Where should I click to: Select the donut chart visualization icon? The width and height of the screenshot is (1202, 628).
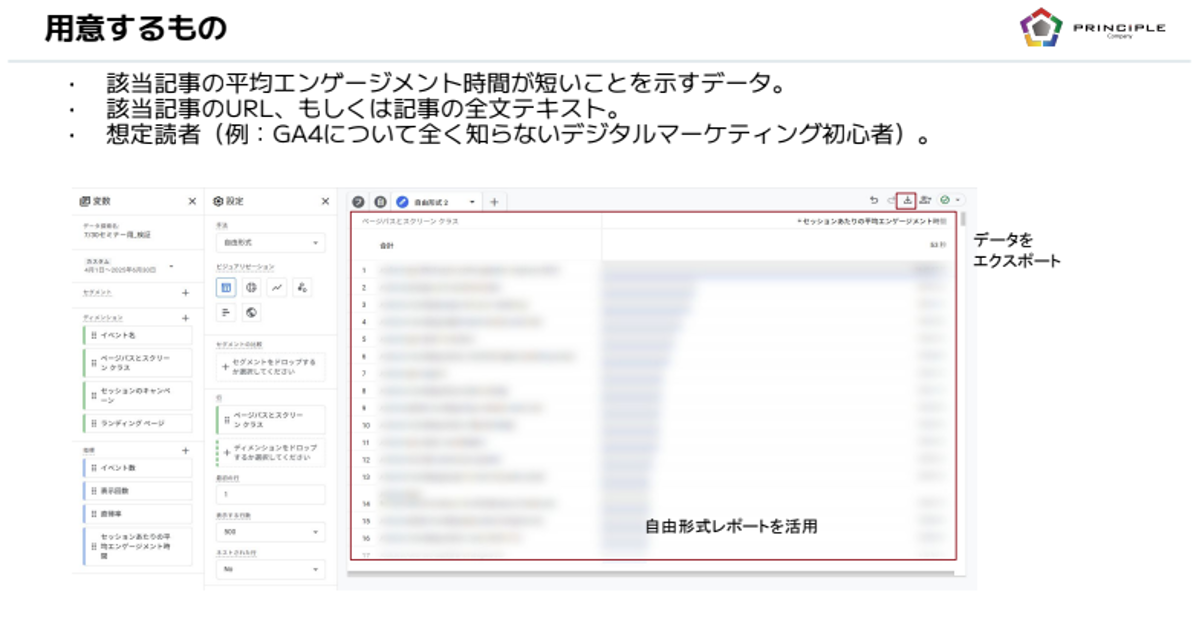252,287
